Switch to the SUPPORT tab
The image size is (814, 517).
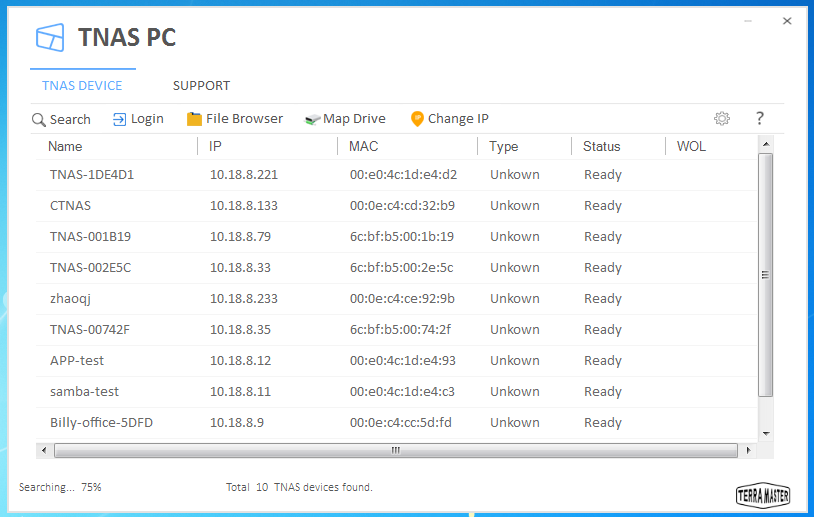(201, 86)
